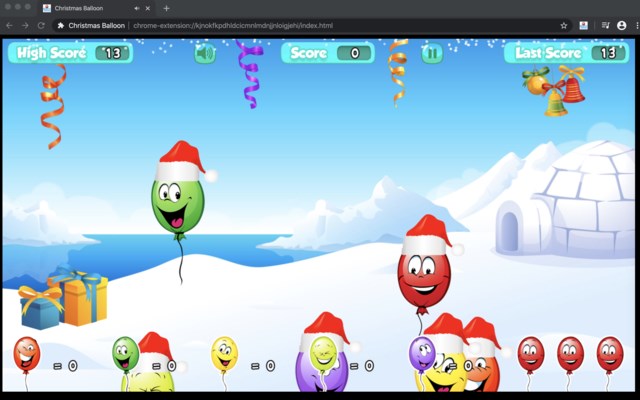Click the small yellow balloon counter icon
640x400 pixels.
(224, 354)
